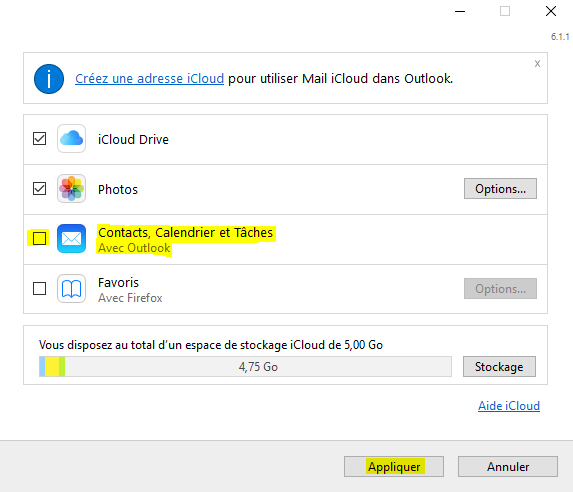This screenshot has width=573, height=492.
Task: Click the Favoris bookmarks book icon
Action: 72,289
